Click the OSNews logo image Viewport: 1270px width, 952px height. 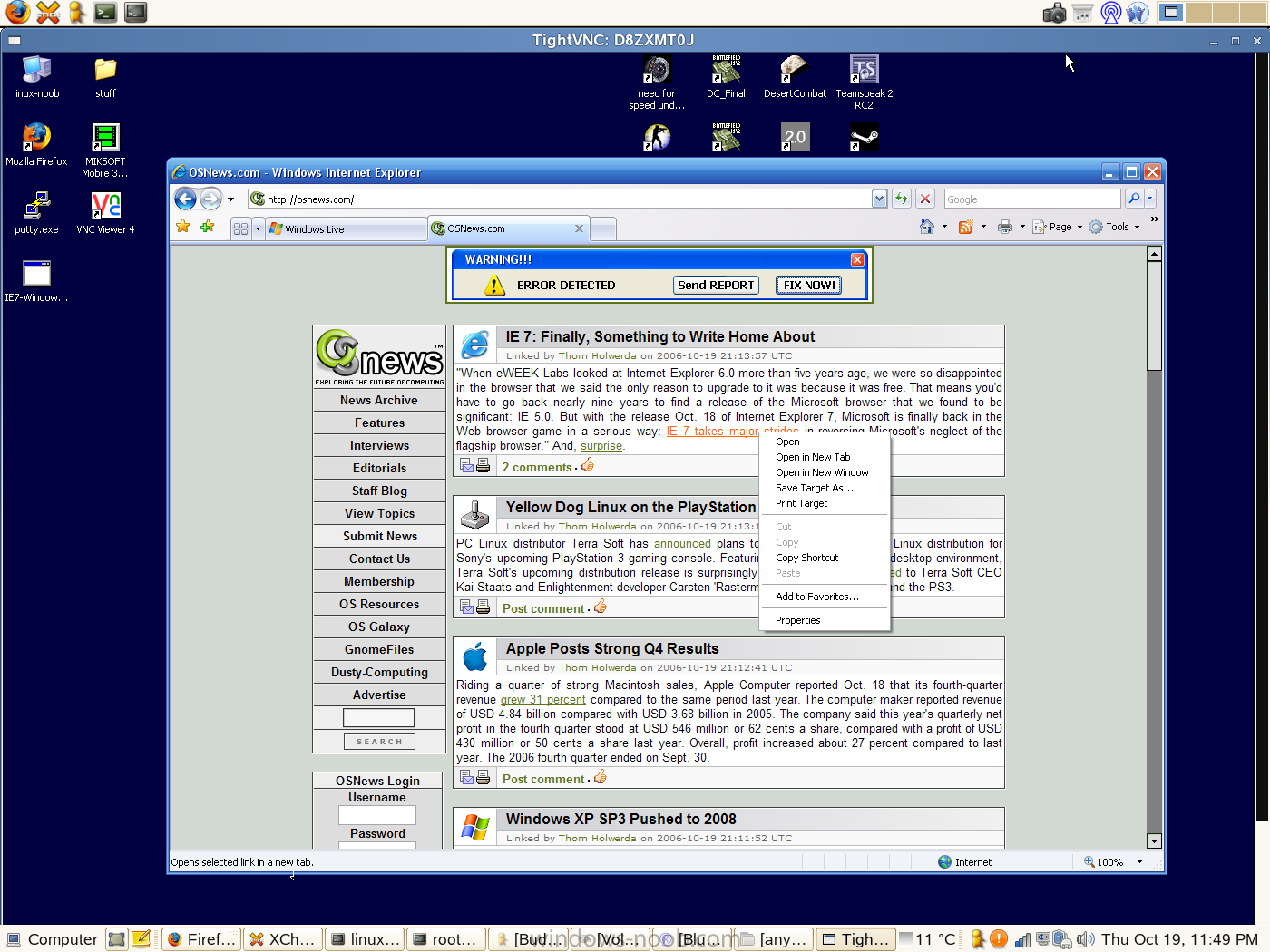click(x=379, y=357)
